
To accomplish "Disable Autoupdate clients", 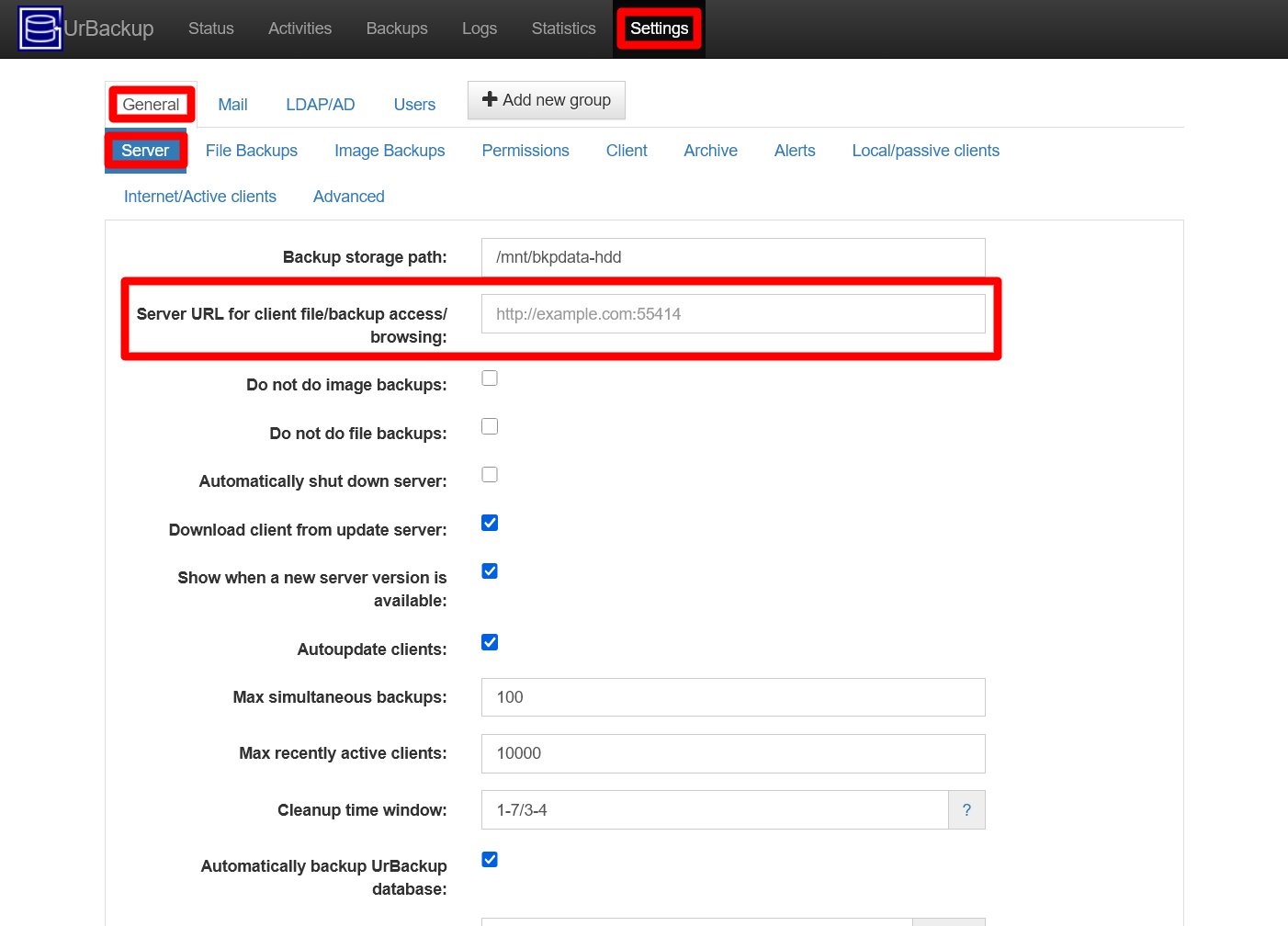I will (489, 642).
